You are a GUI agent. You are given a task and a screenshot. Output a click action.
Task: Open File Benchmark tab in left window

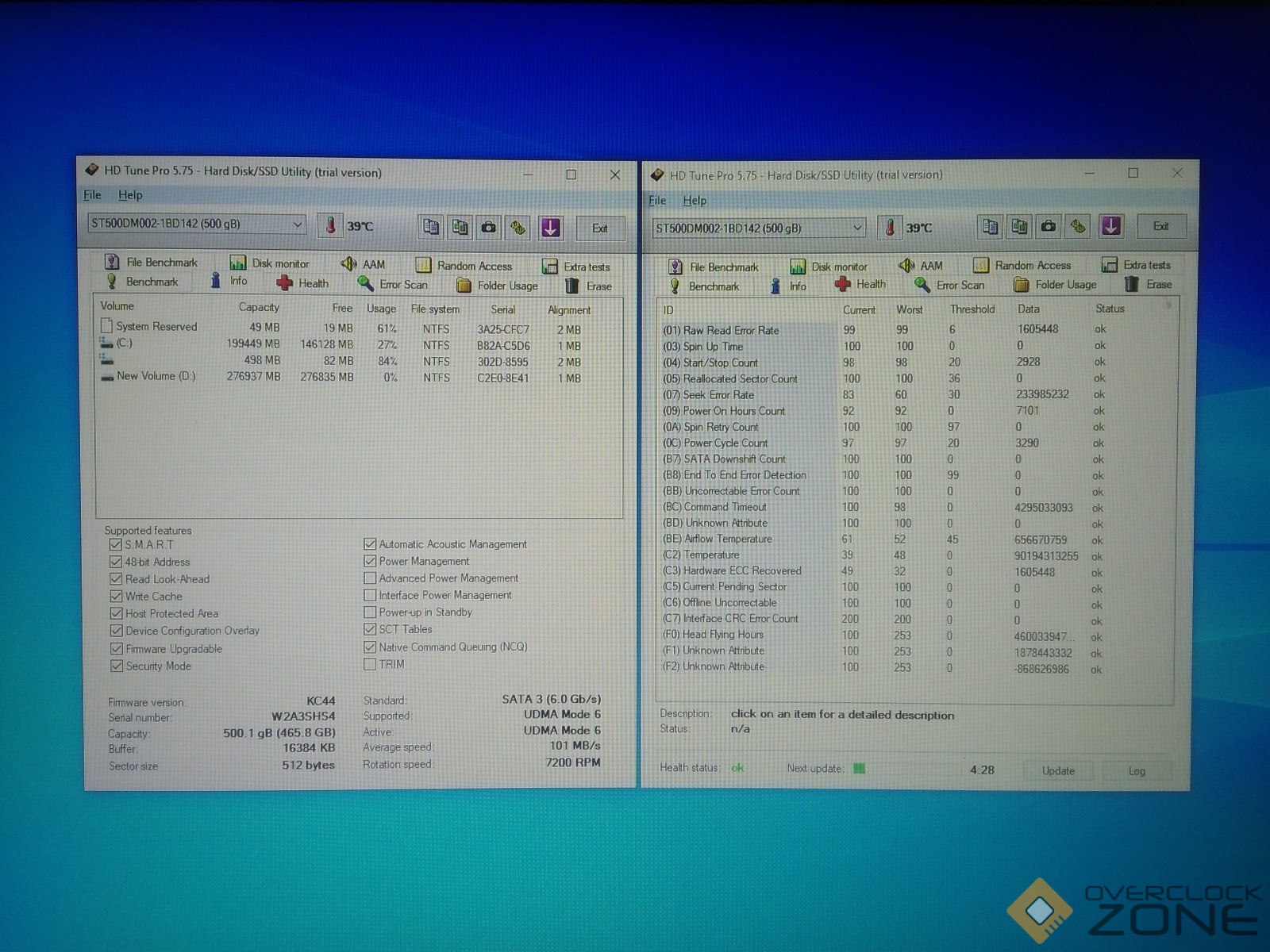[x=152, y=262]
